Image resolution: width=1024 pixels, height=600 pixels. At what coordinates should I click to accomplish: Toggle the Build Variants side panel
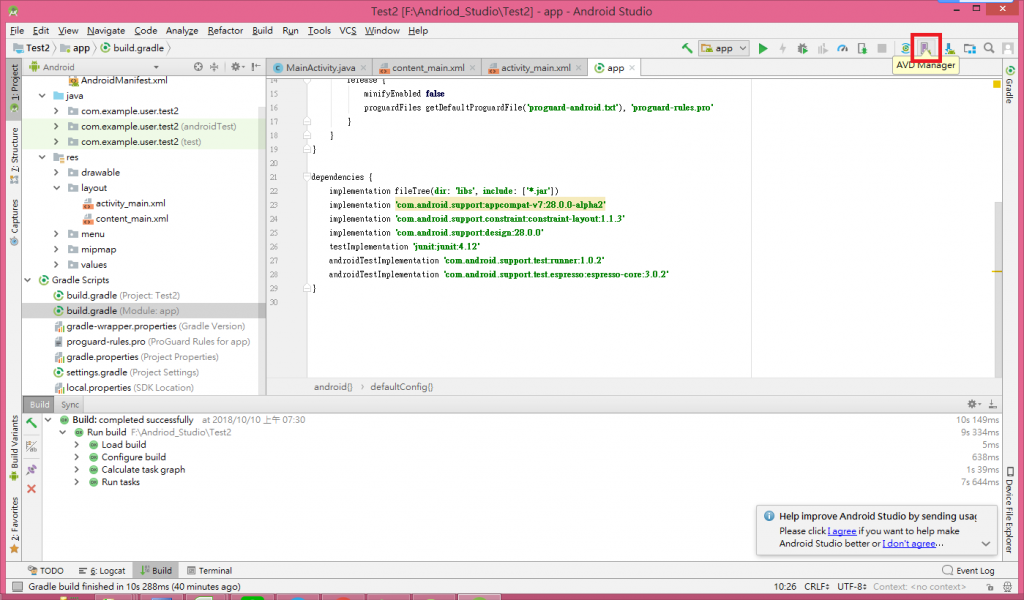[x=13, y=444]
